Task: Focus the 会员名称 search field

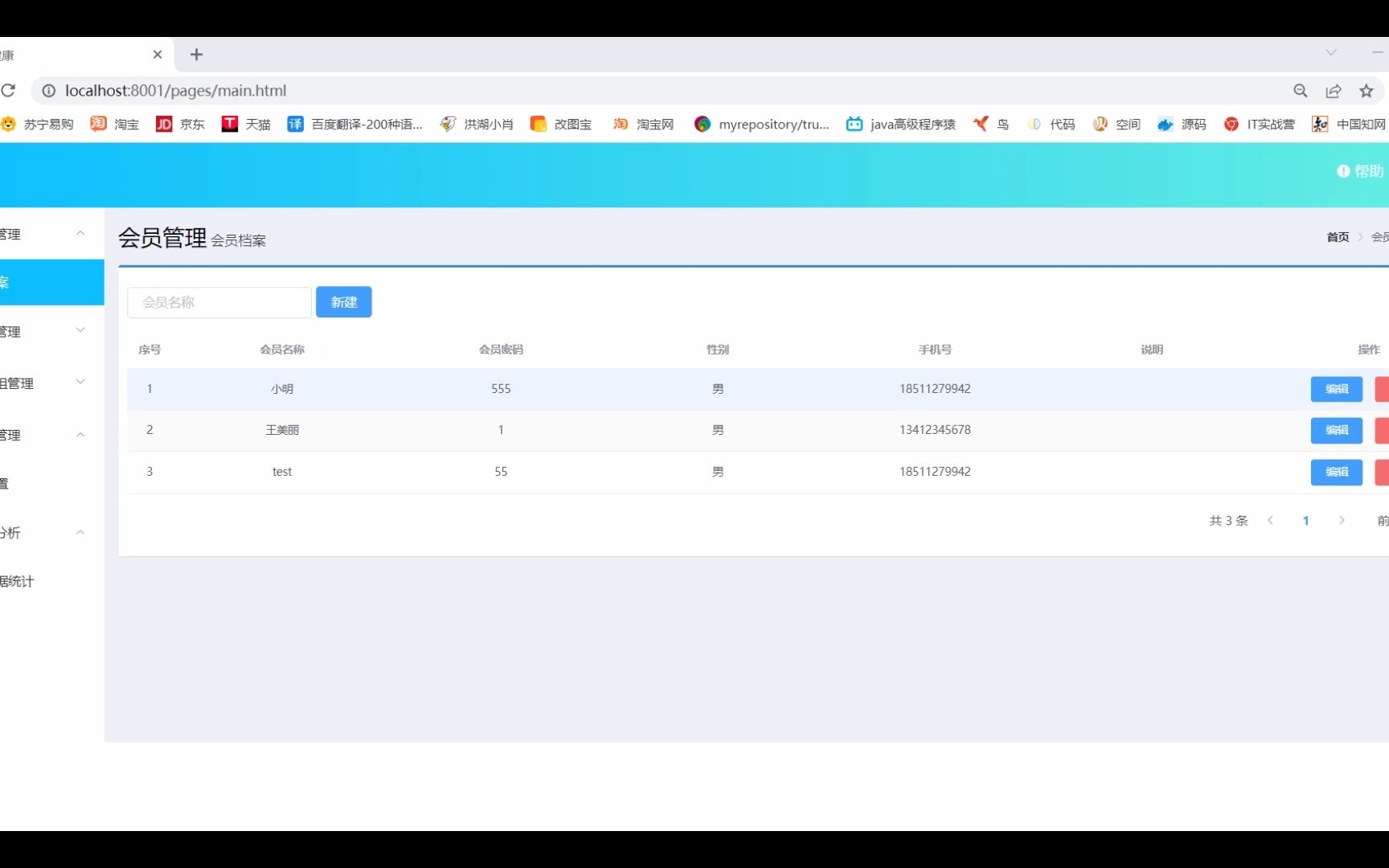Action: pyautogui.click(x=219, y=302)
